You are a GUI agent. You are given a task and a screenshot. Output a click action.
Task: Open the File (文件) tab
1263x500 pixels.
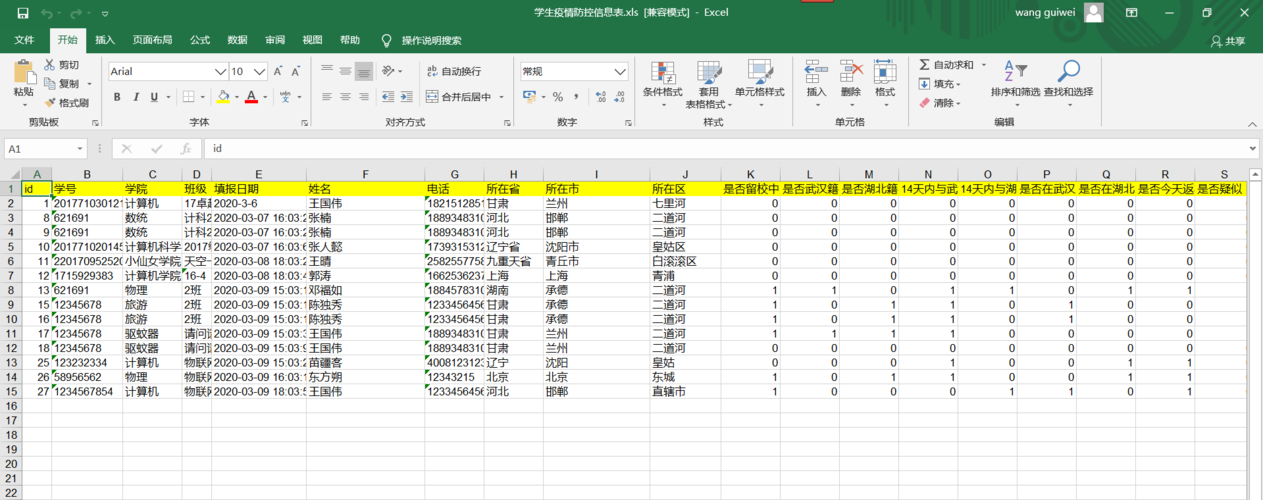pos(24,40)
